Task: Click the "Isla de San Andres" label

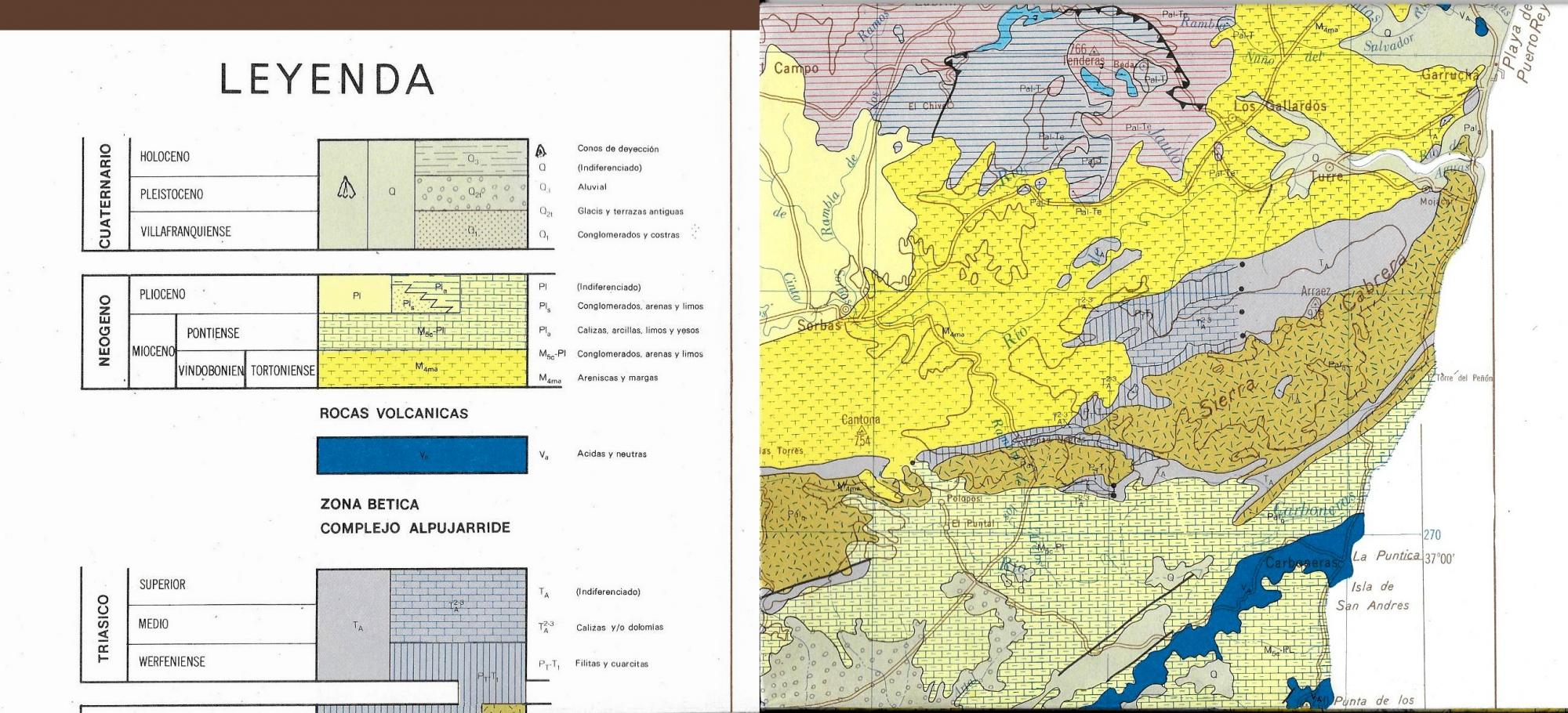Action: coord(1371,596)
